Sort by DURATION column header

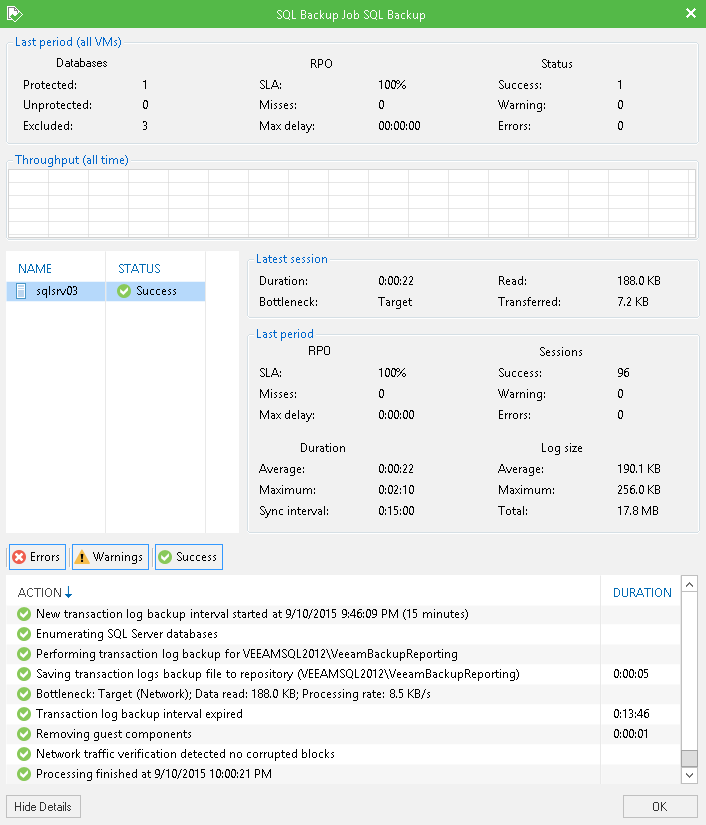click(x=642, y=592)
